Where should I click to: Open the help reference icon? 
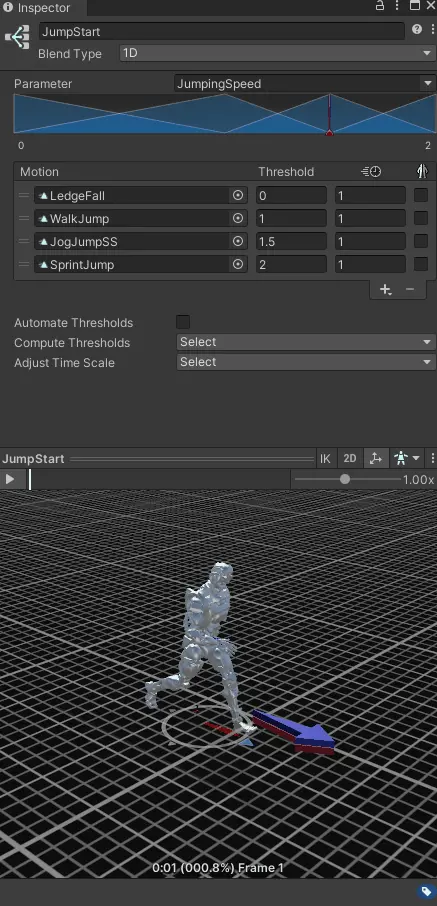(x=417, y=29)
